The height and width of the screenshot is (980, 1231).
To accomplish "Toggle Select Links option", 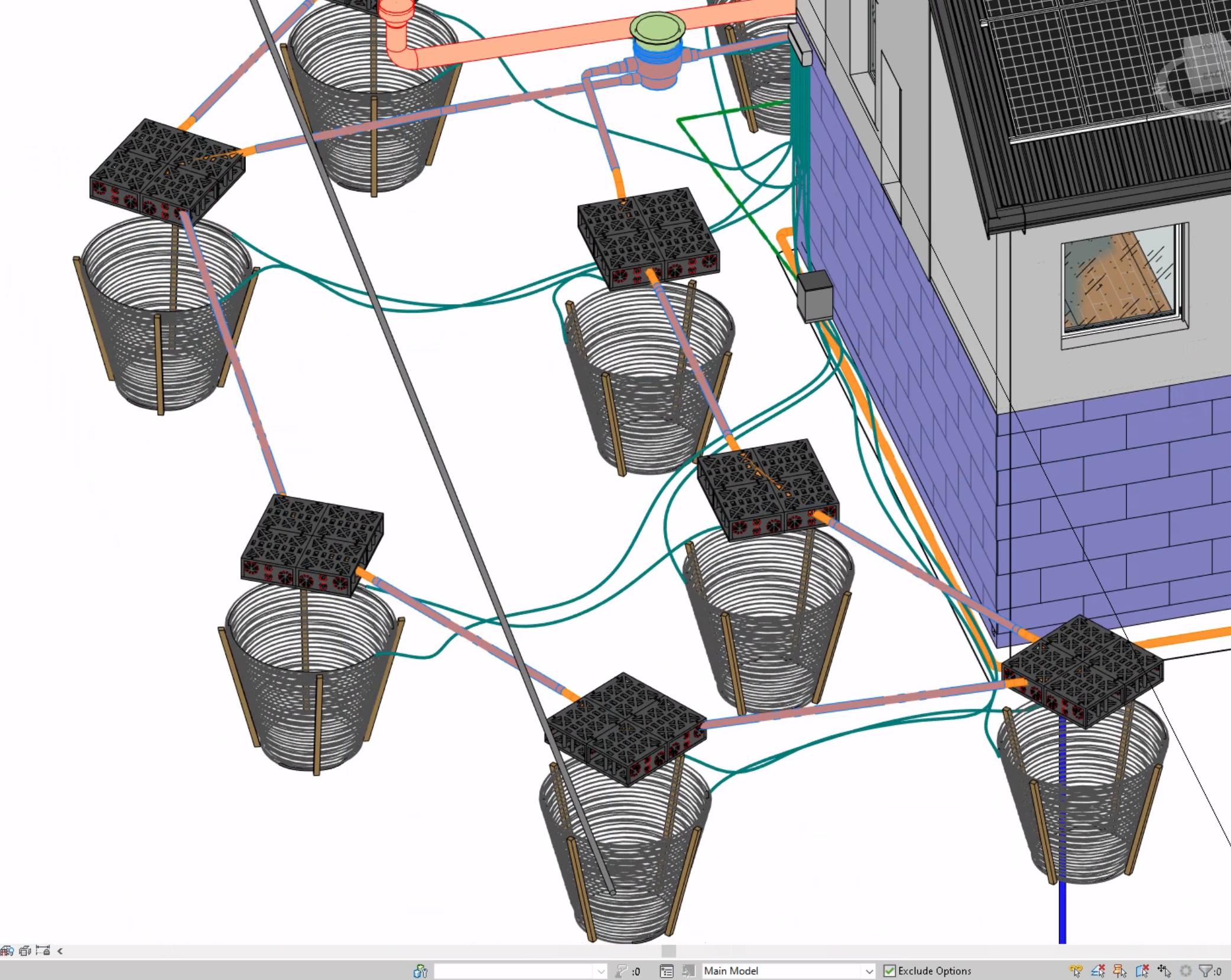I will 1076,971.
